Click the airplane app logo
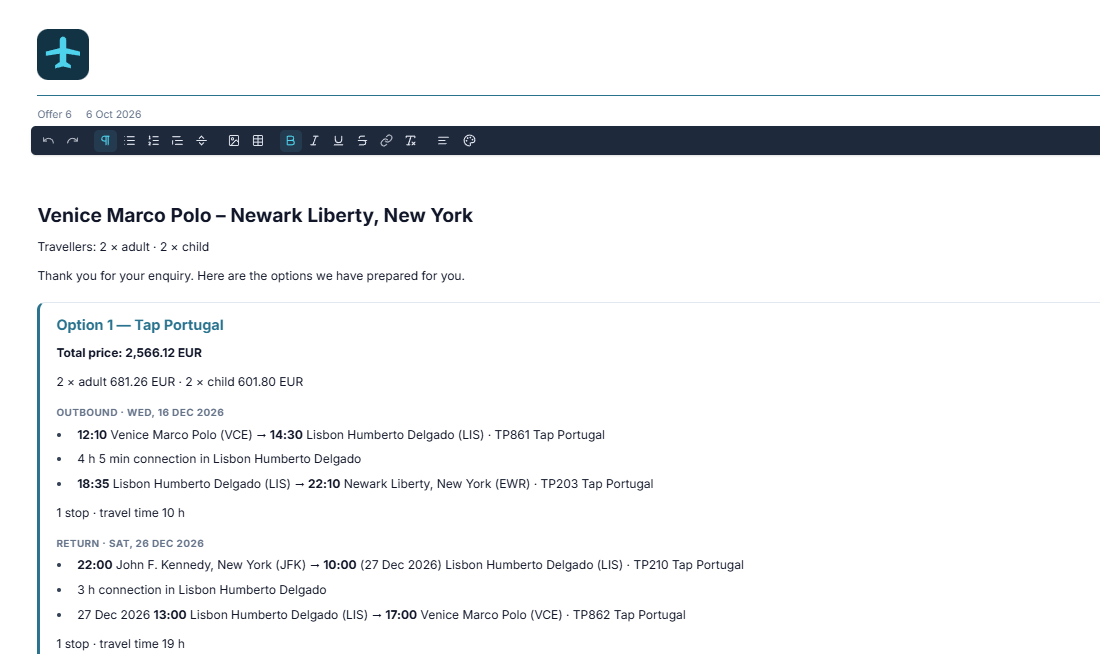The image size is (1100, 654). click(x=63, y=54)
